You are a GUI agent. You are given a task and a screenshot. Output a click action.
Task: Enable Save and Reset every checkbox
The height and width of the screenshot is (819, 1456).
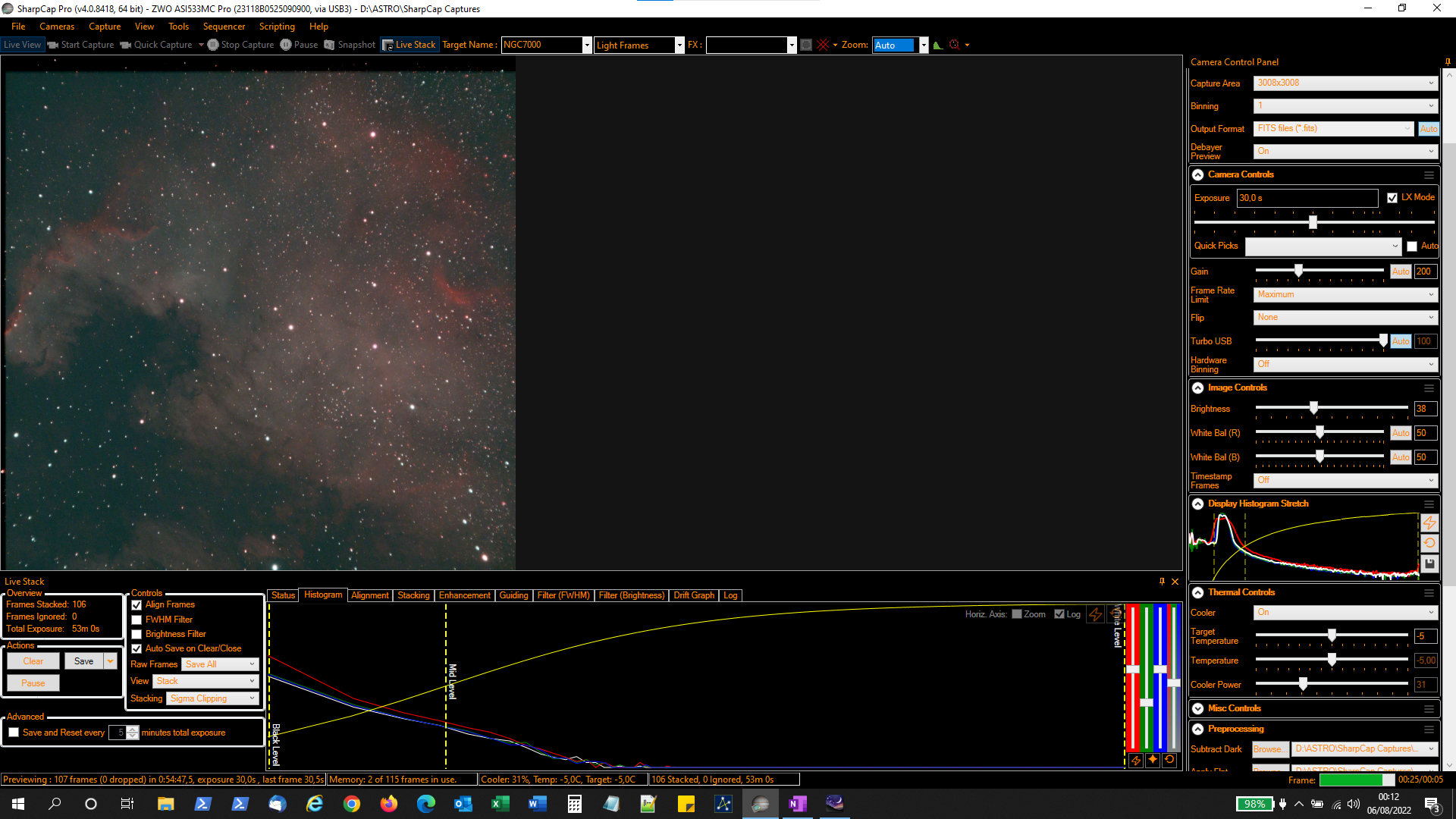(14, 733)
